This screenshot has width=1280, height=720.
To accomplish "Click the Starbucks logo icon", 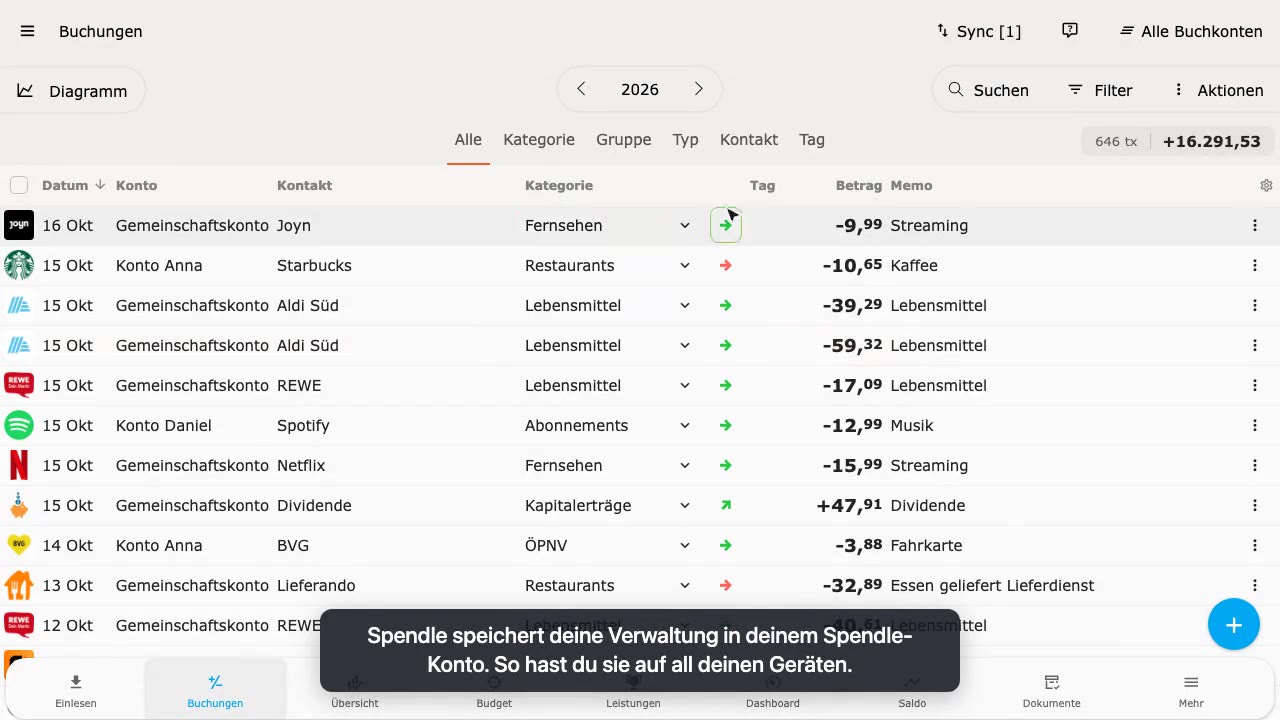I will click(19, 265).
